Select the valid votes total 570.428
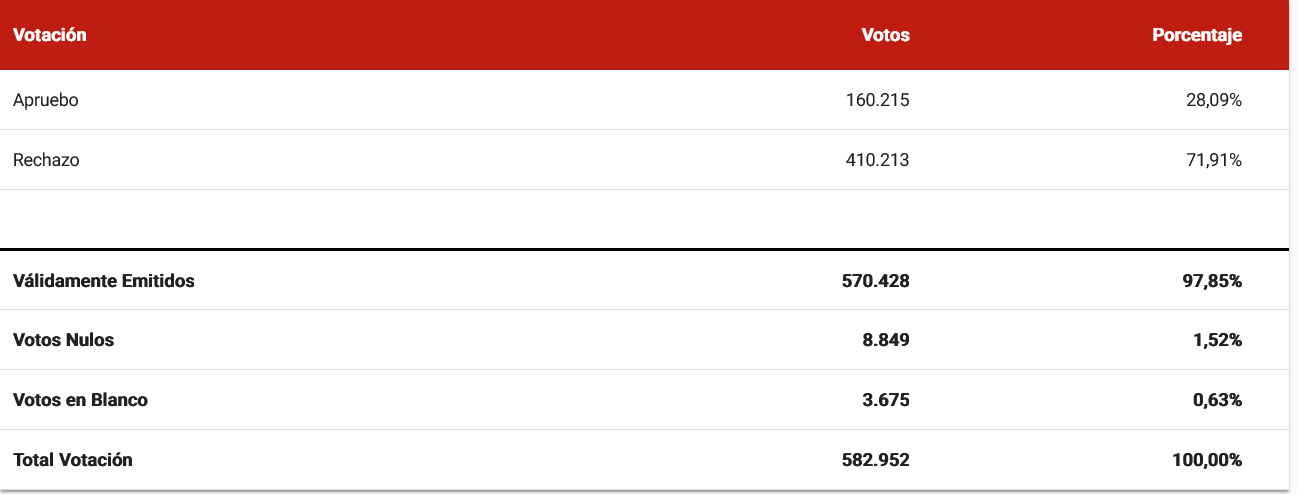 [876, 281]
